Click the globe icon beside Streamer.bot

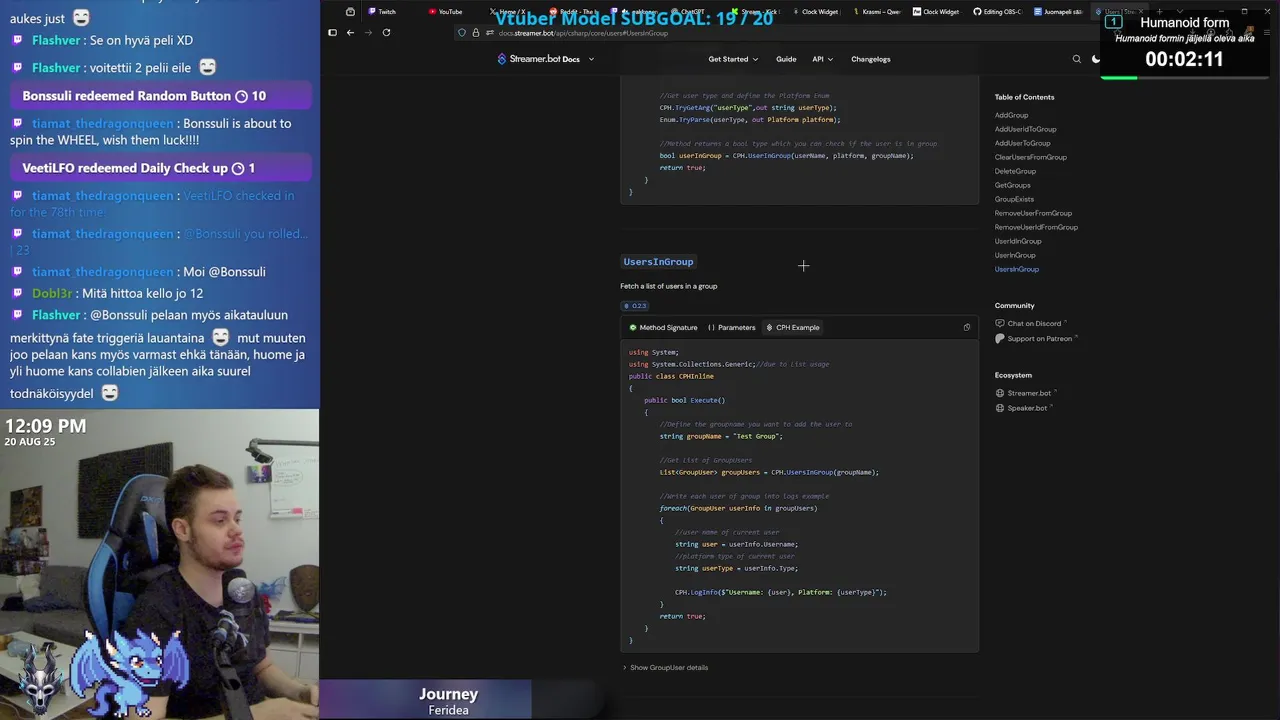[1000, 394]
